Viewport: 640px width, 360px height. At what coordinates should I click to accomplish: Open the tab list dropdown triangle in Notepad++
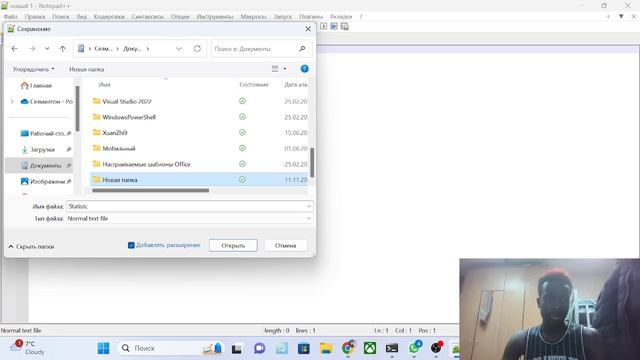[621, 17]
